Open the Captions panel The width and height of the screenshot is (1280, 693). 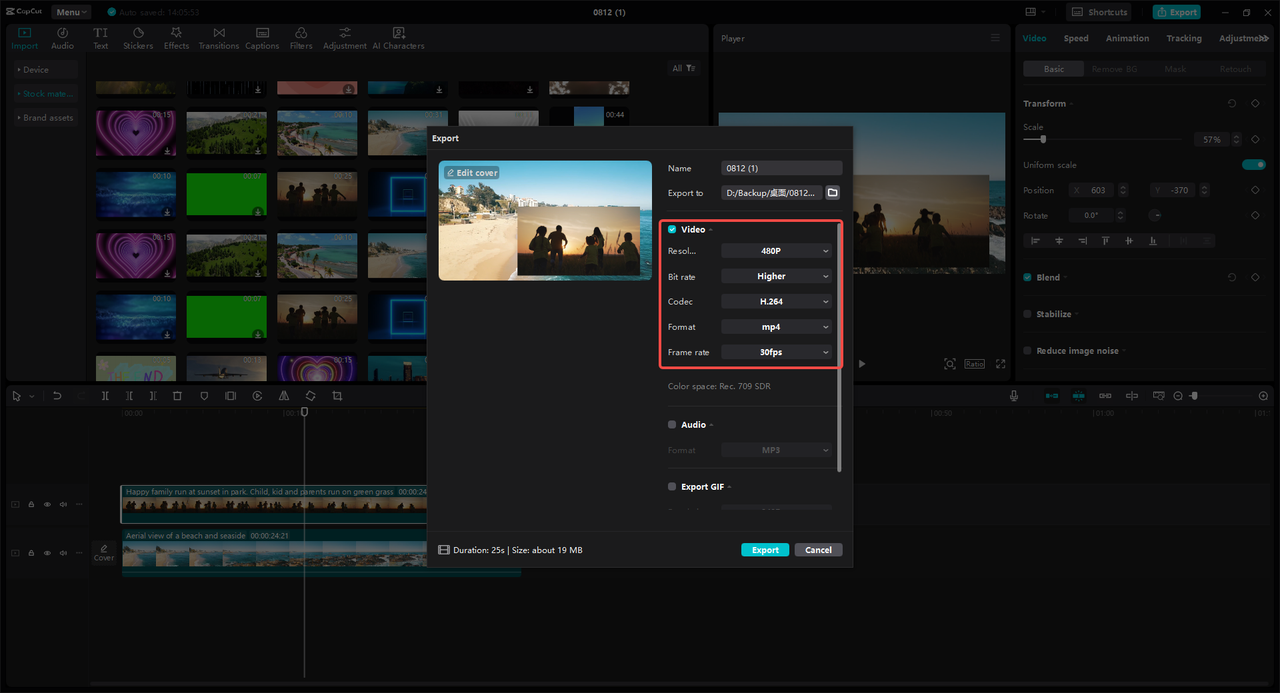262,39
